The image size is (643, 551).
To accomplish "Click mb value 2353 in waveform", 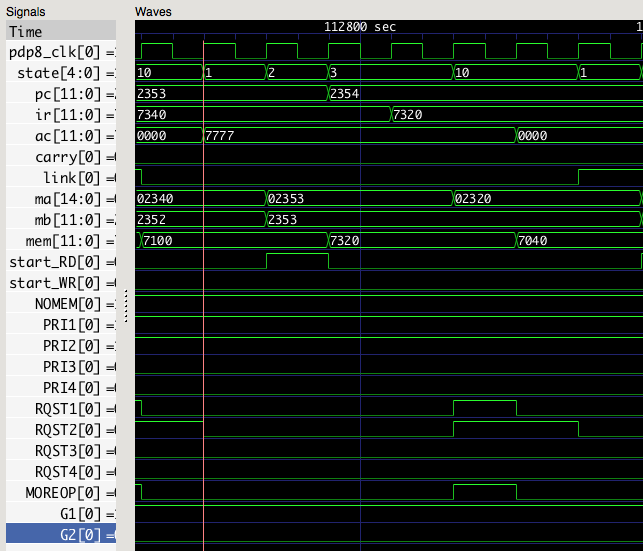I will coord(282,220).
